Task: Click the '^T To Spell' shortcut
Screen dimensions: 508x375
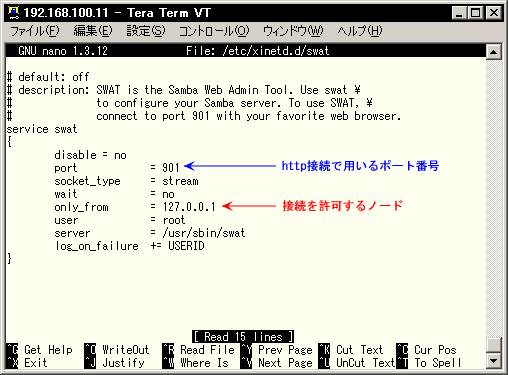Action: tap(429, 363)
